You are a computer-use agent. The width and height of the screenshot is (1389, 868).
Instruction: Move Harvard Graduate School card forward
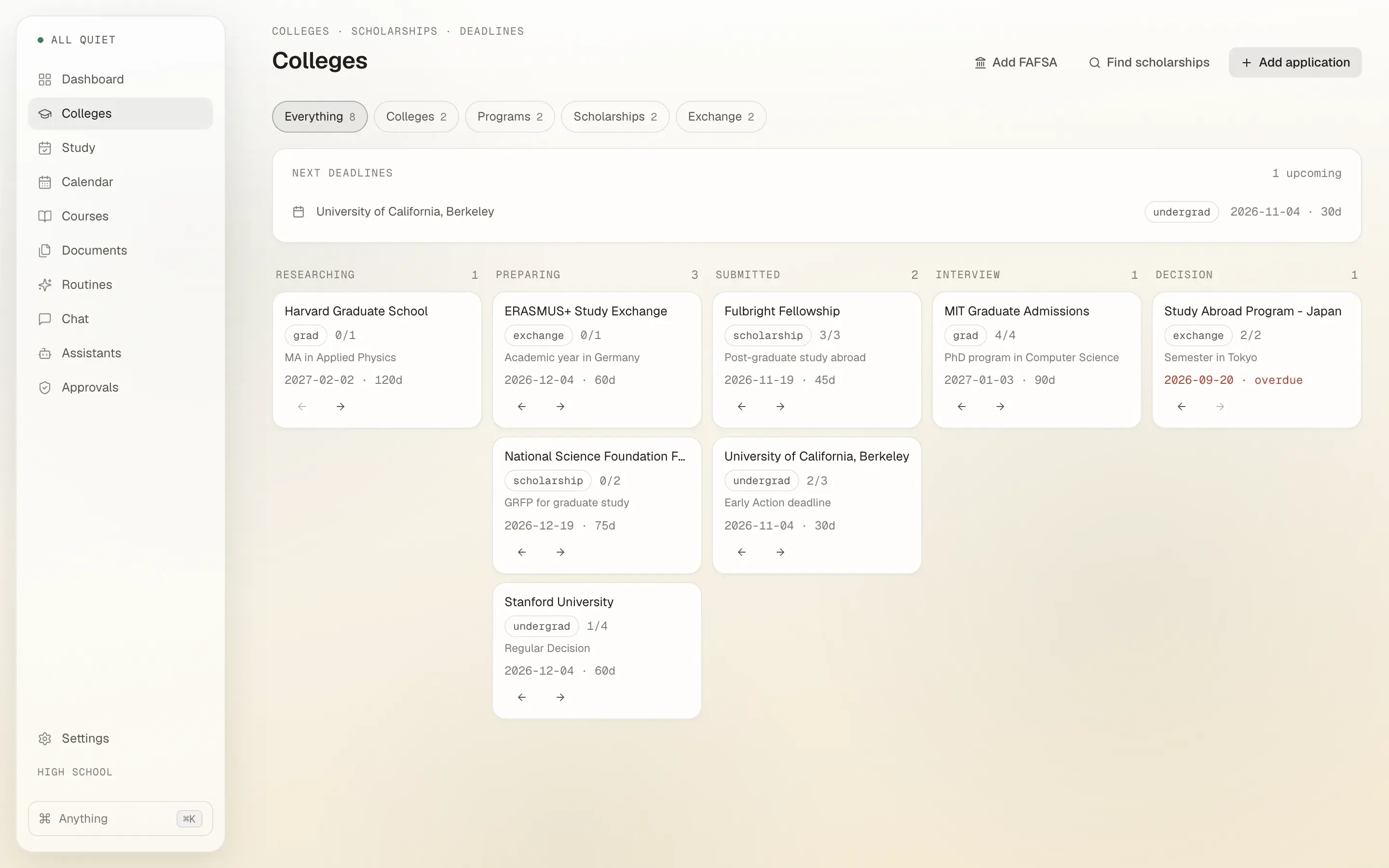340,407
